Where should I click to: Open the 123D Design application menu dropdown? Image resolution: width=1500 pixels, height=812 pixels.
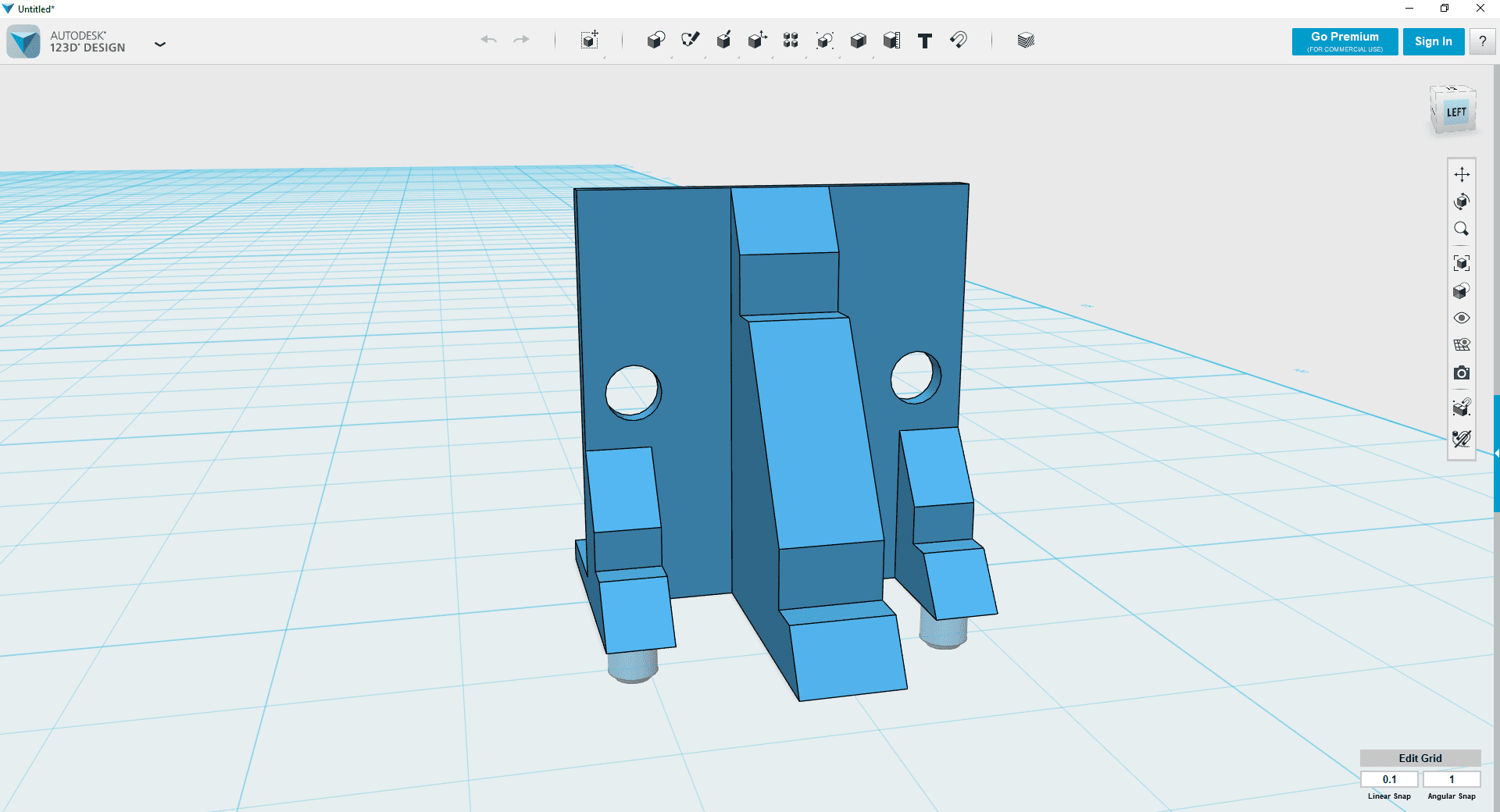coord(160,45)
